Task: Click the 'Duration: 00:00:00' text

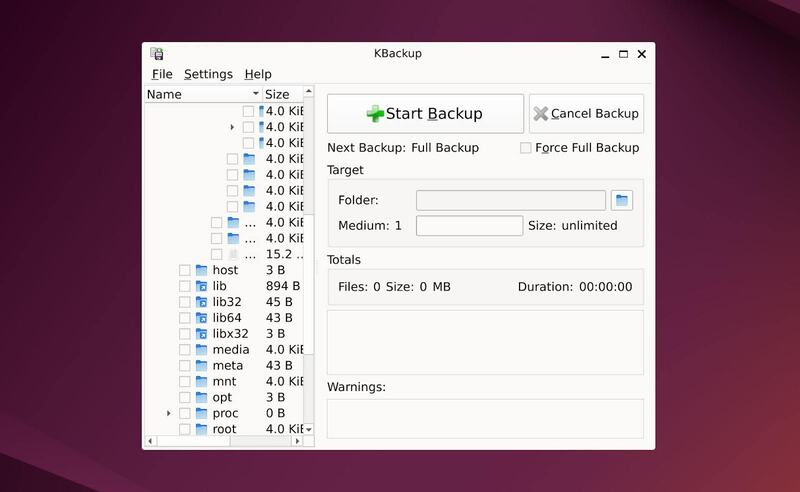Action: tap(575, 287)
